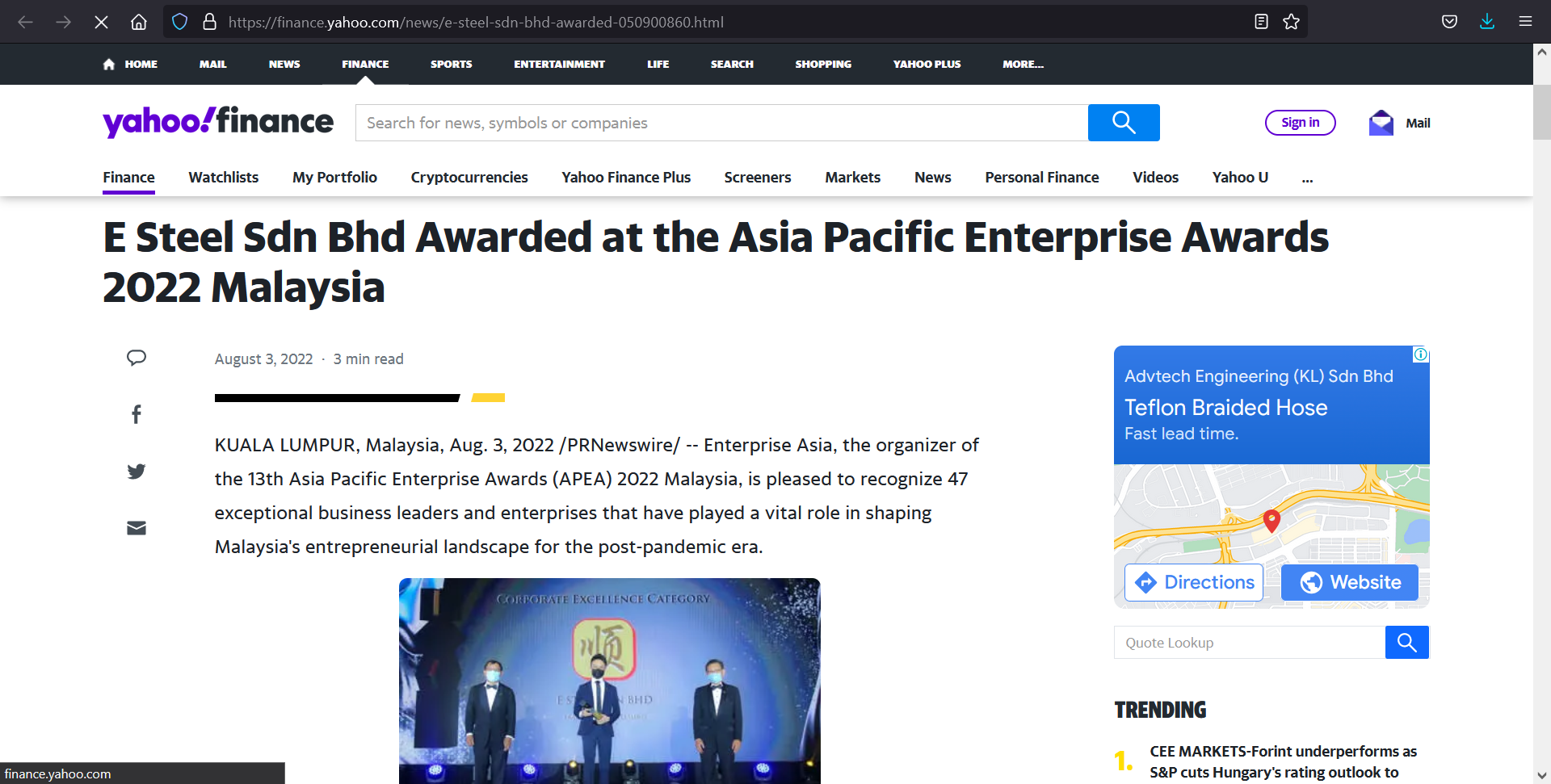Click the Directions button in the ad

click(x=1194, y=582)
